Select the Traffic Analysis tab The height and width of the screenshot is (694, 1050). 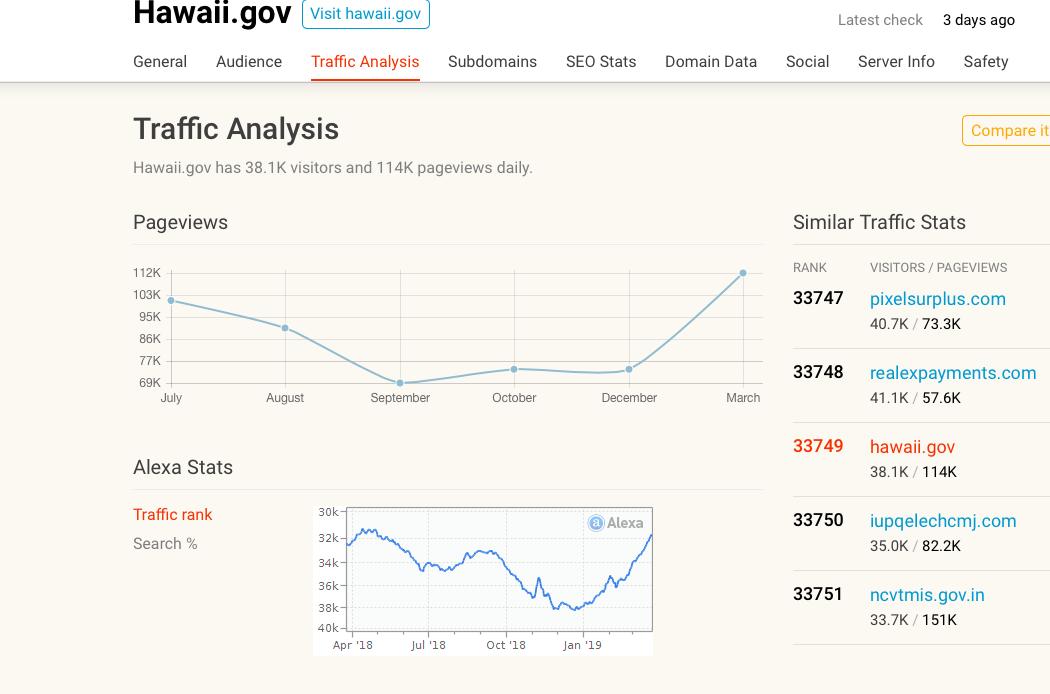365,62
